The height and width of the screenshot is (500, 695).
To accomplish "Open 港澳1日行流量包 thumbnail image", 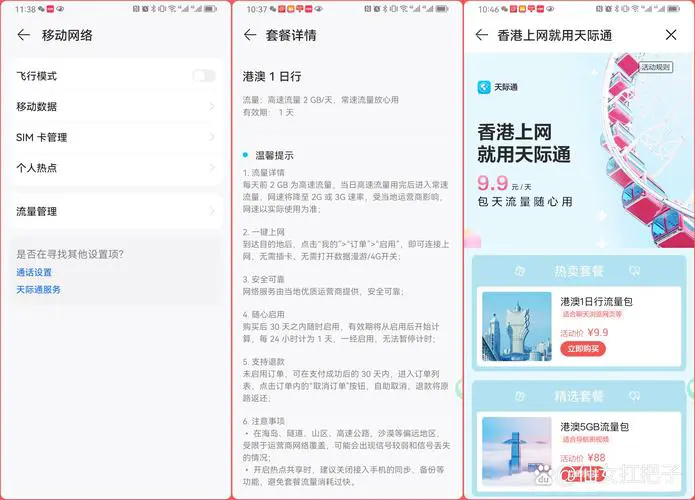I will (517, 326).
